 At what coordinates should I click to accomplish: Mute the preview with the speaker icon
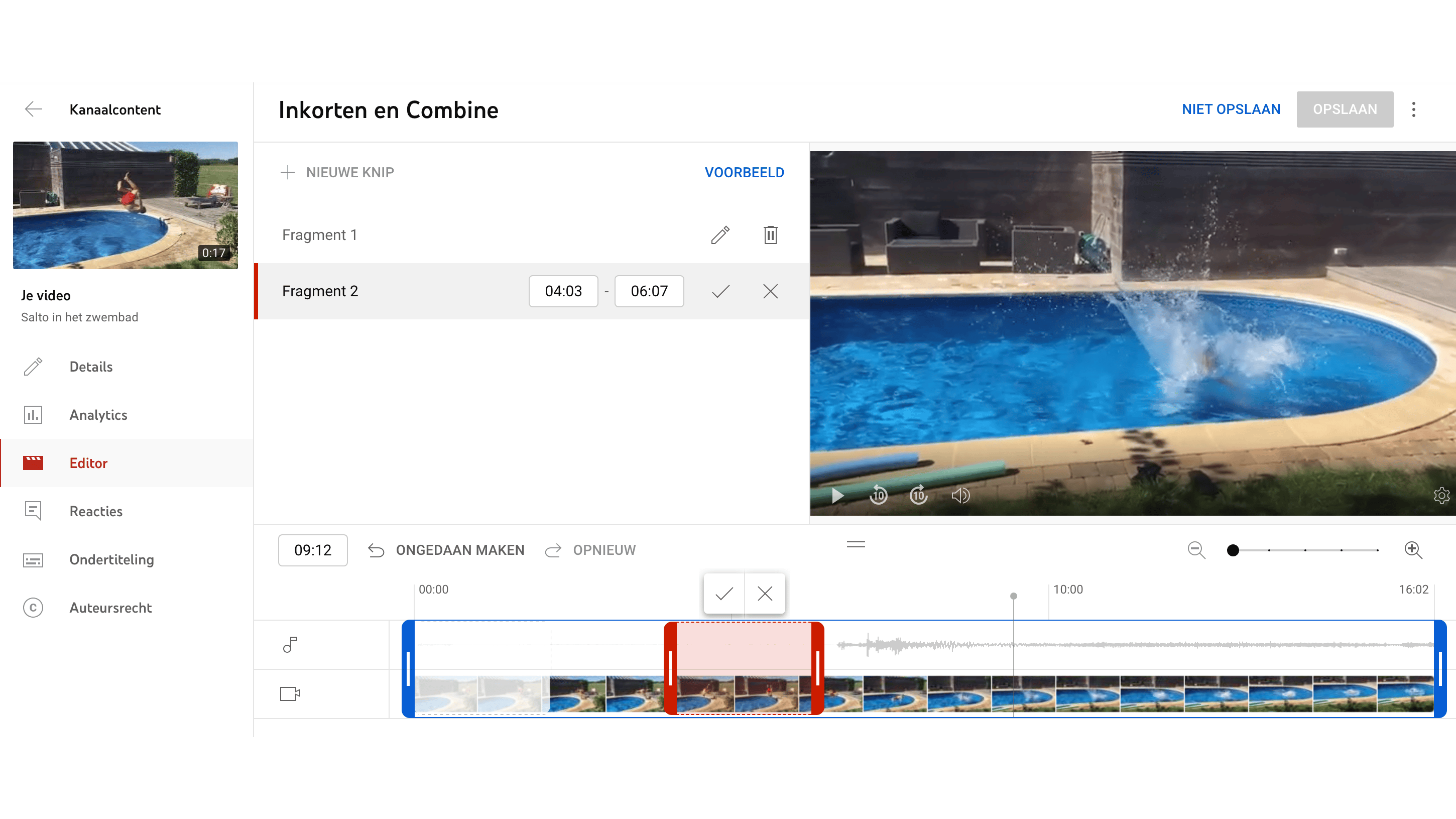(960, 496)
